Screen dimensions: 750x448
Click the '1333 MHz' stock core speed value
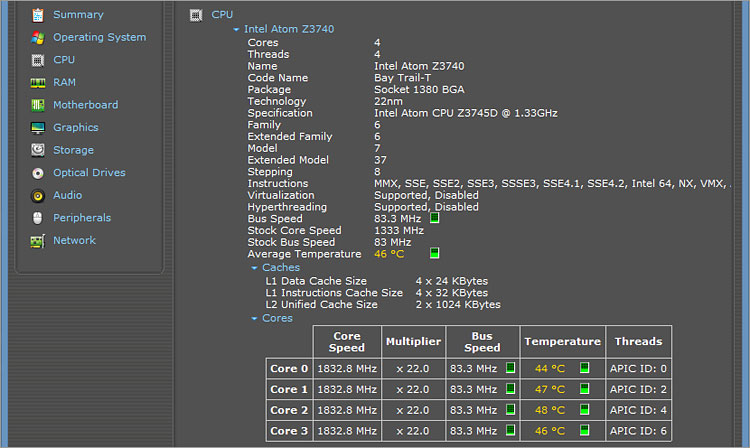point(399,230)
